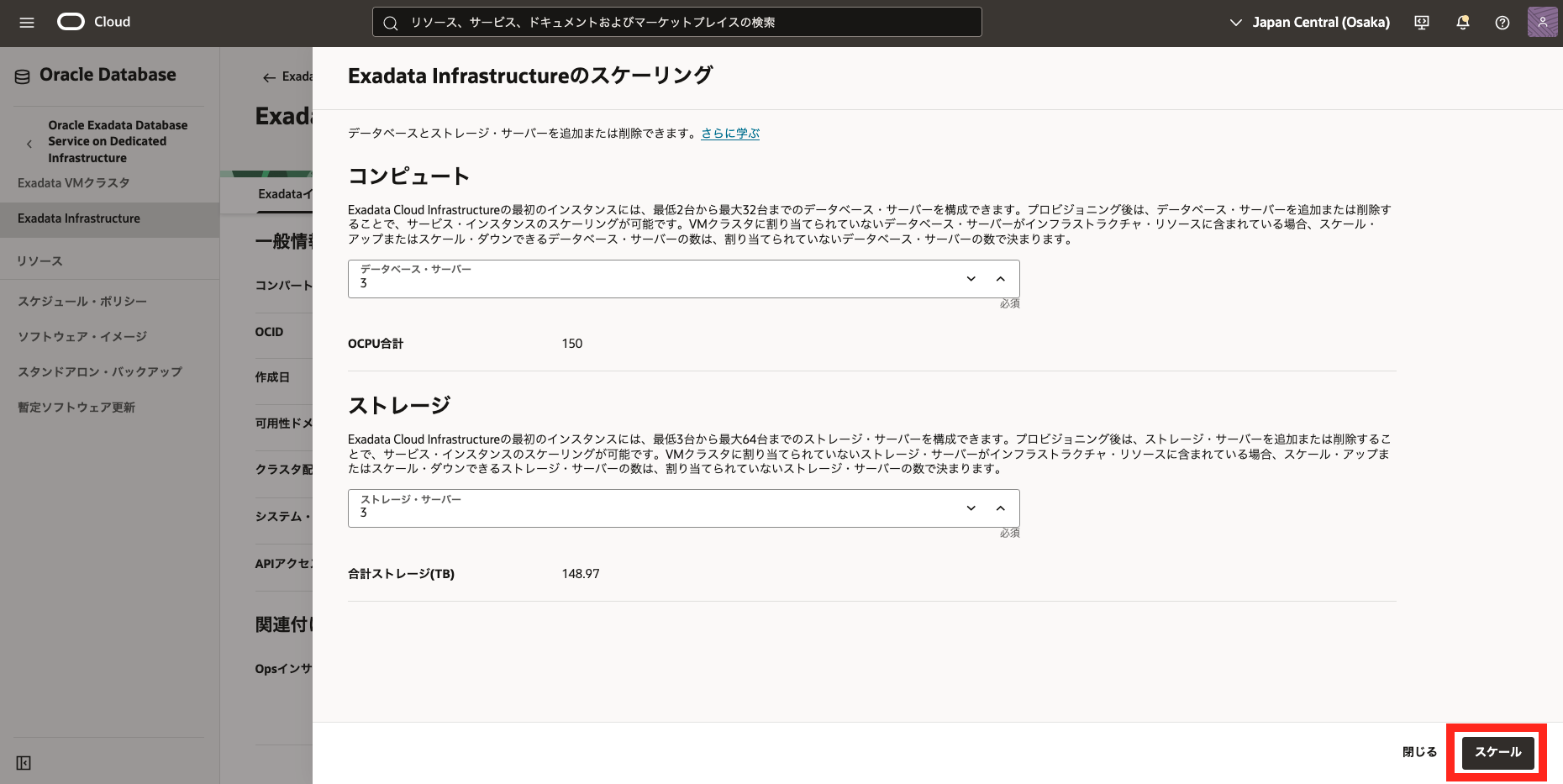Open the user profile avatar menu
Viewport: 1563px width, 784px height.
pyautogui.click(x=1542, y=23)
